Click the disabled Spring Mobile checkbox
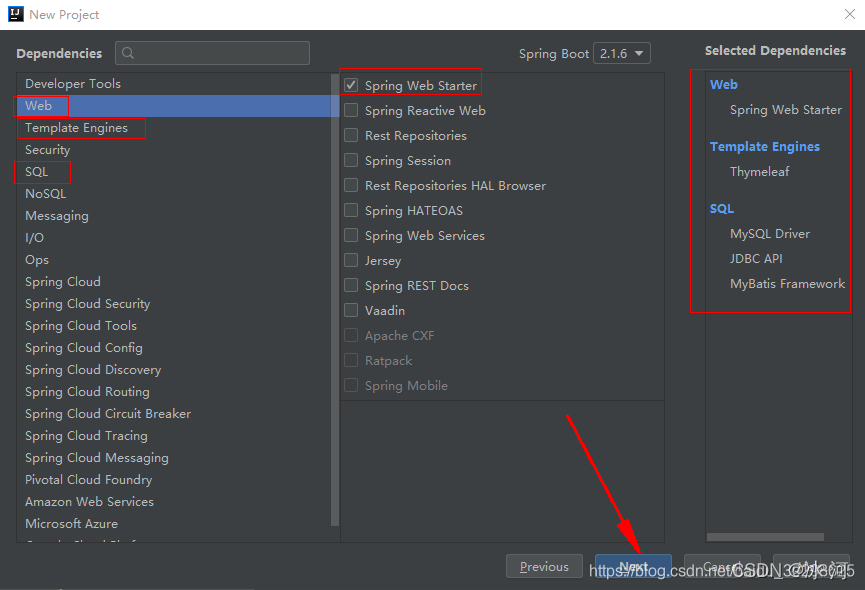Screen dimensions: 865x590 point(351,385)
